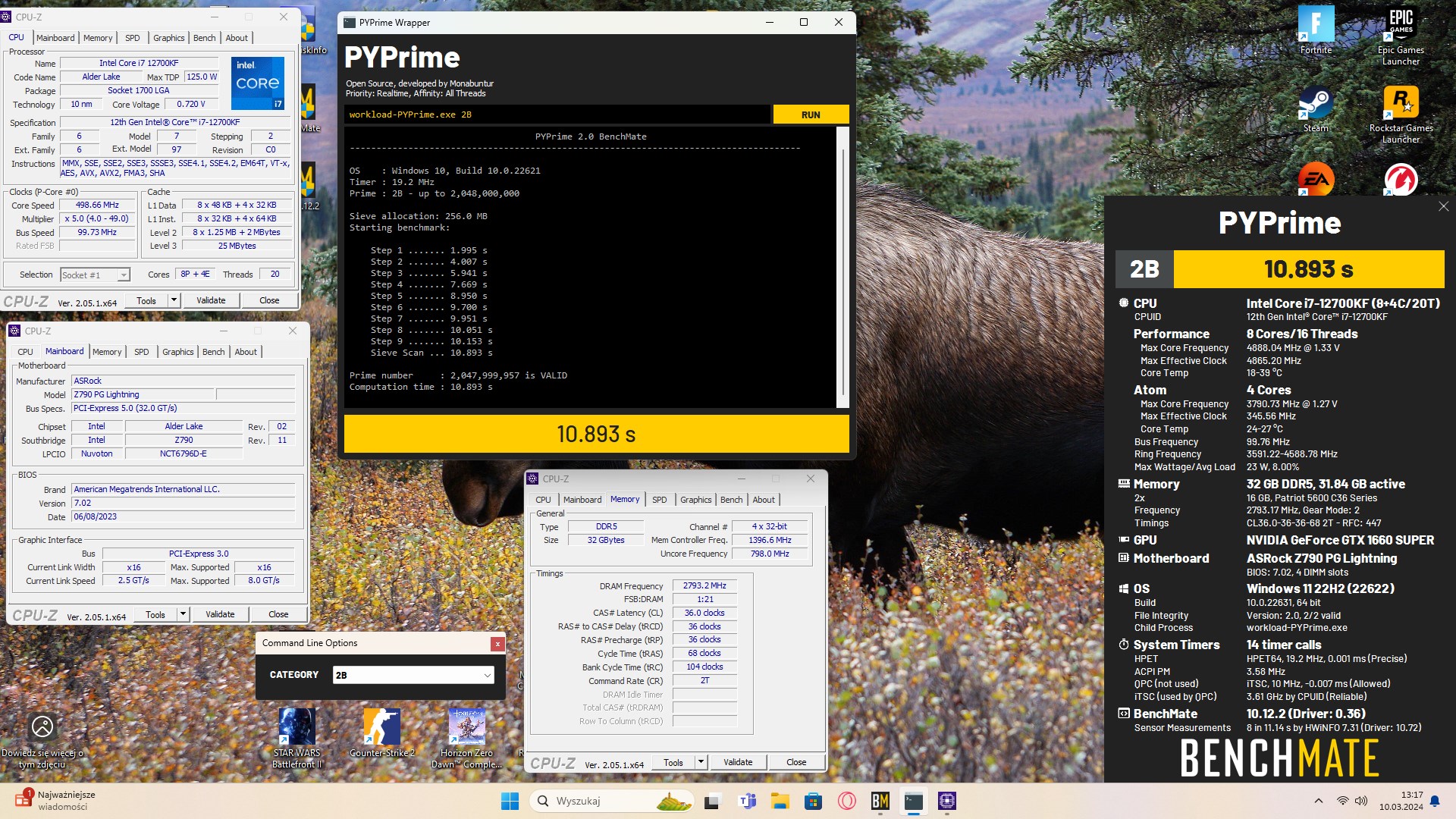Switch to Mainboard tab in top CPU-Z
This screenshot has width=1456, height=819.
pyautogui.click(x=55, y=38)
